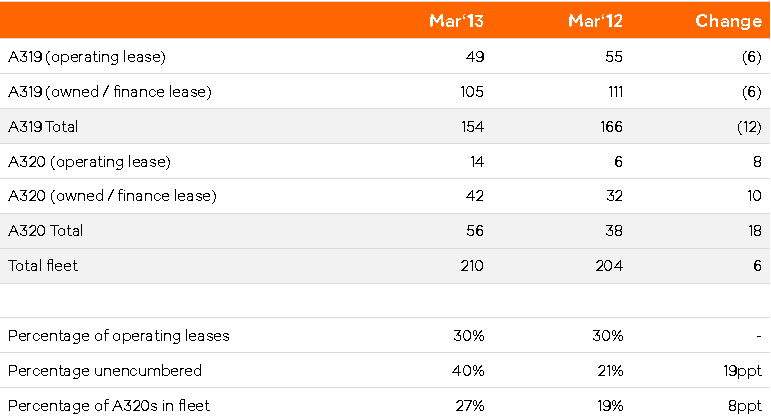Click the 19ppt unencumbered change value

tap(742, 371)
